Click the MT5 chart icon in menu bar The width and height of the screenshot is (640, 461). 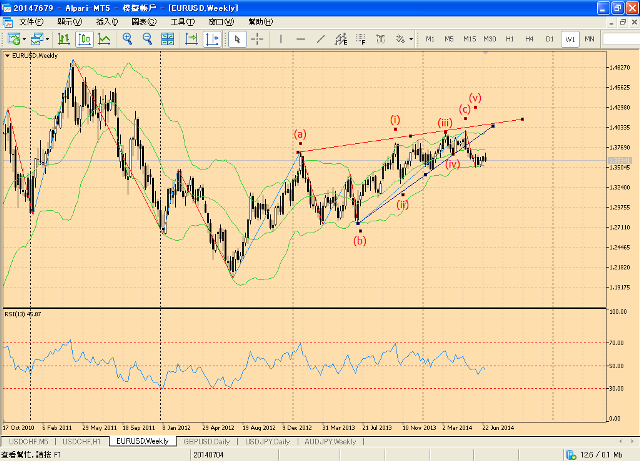point(7,22)
